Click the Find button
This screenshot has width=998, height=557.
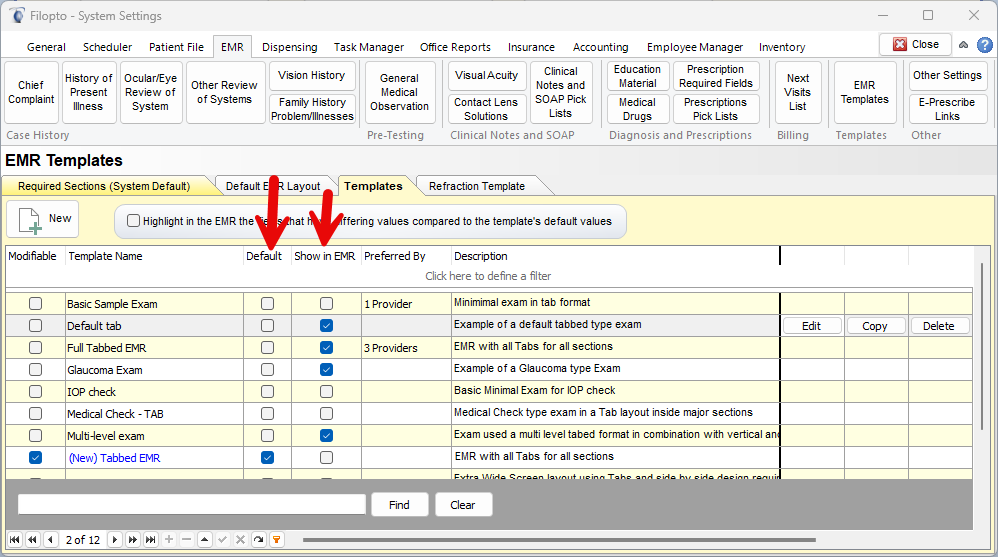point(399,505)
